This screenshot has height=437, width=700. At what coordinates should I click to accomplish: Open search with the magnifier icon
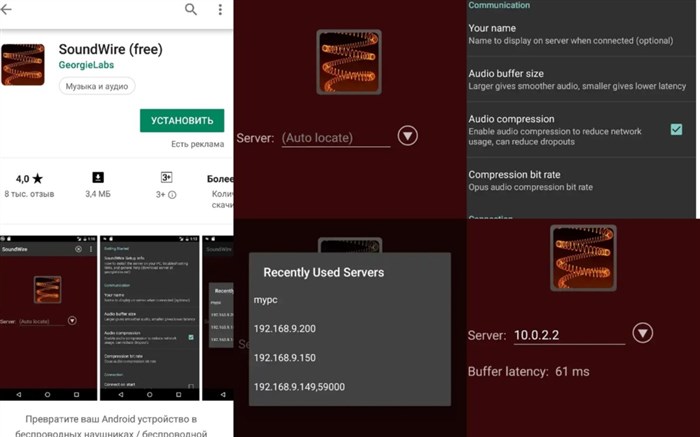pyautogui.click(x=191, y=9)
